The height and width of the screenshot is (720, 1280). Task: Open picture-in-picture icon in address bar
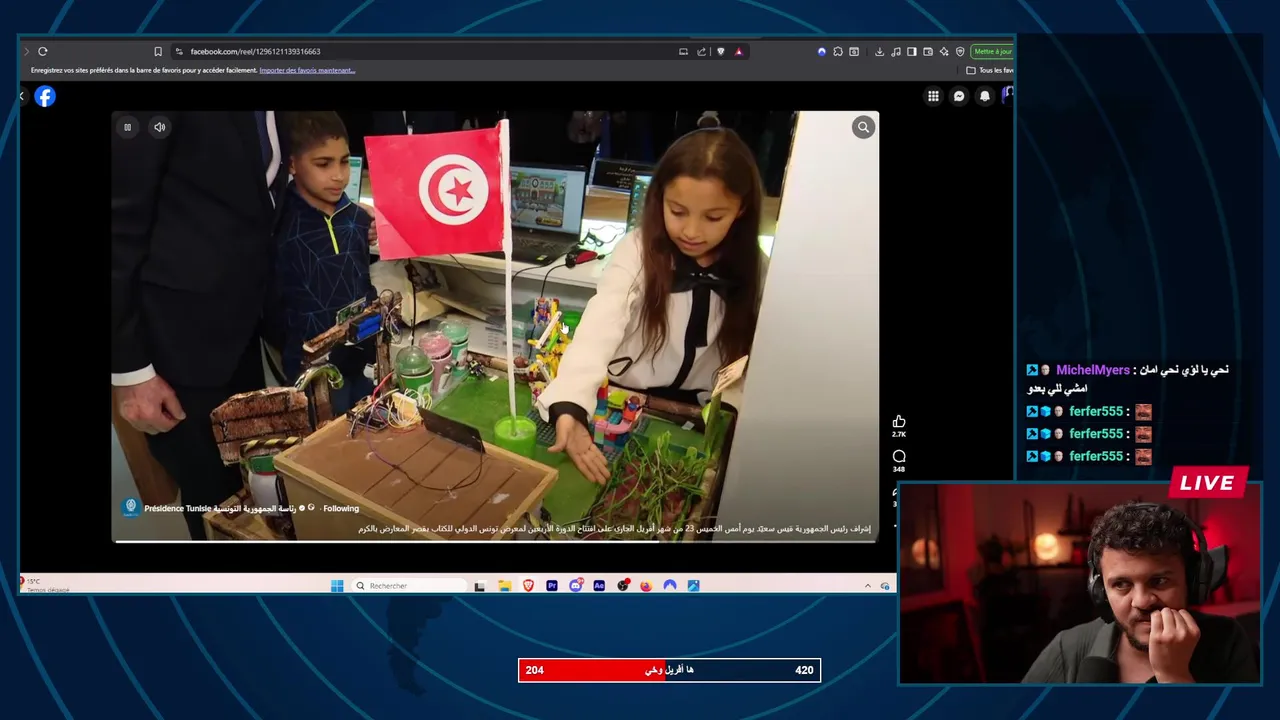pos(683,52)
